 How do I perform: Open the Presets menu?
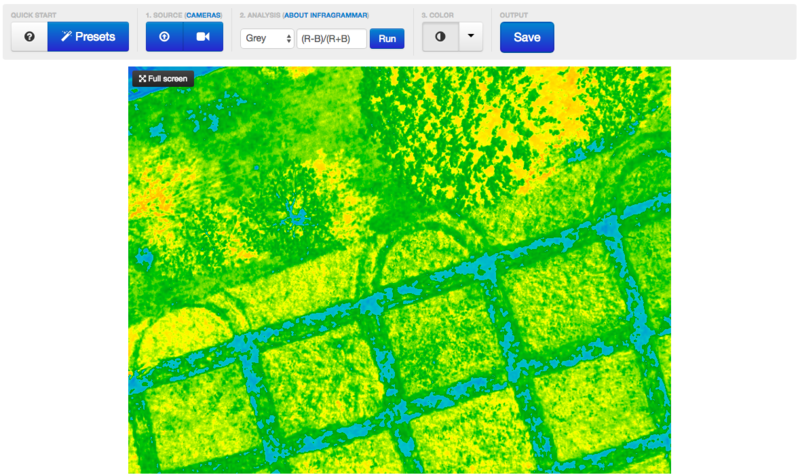click(88, 37)
